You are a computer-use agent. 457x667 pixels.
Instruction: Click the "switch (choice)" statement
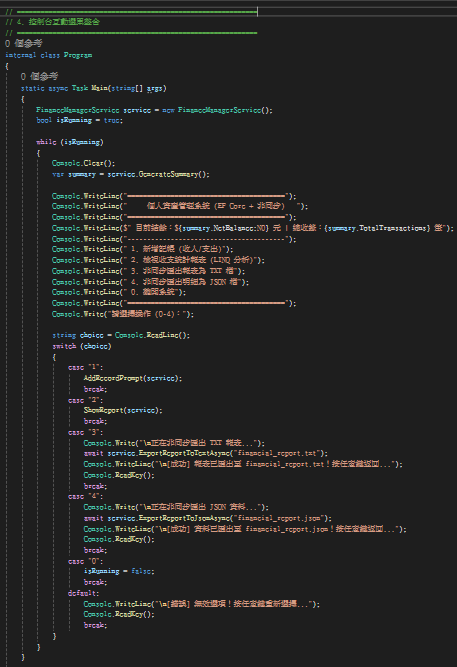81,346
